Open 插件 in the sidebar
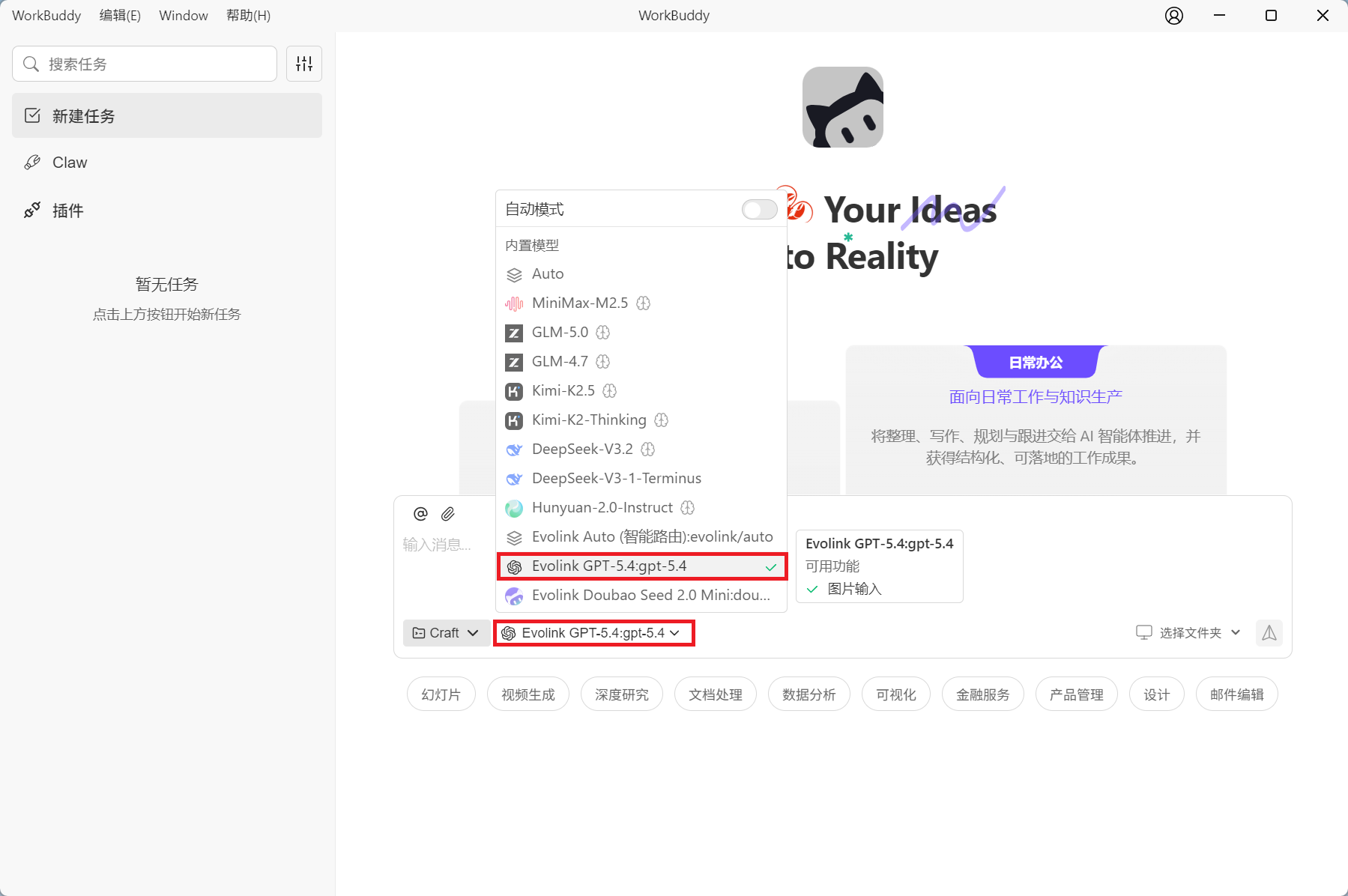The height and width of the screenshot is (896, 1348). point(167,210)
